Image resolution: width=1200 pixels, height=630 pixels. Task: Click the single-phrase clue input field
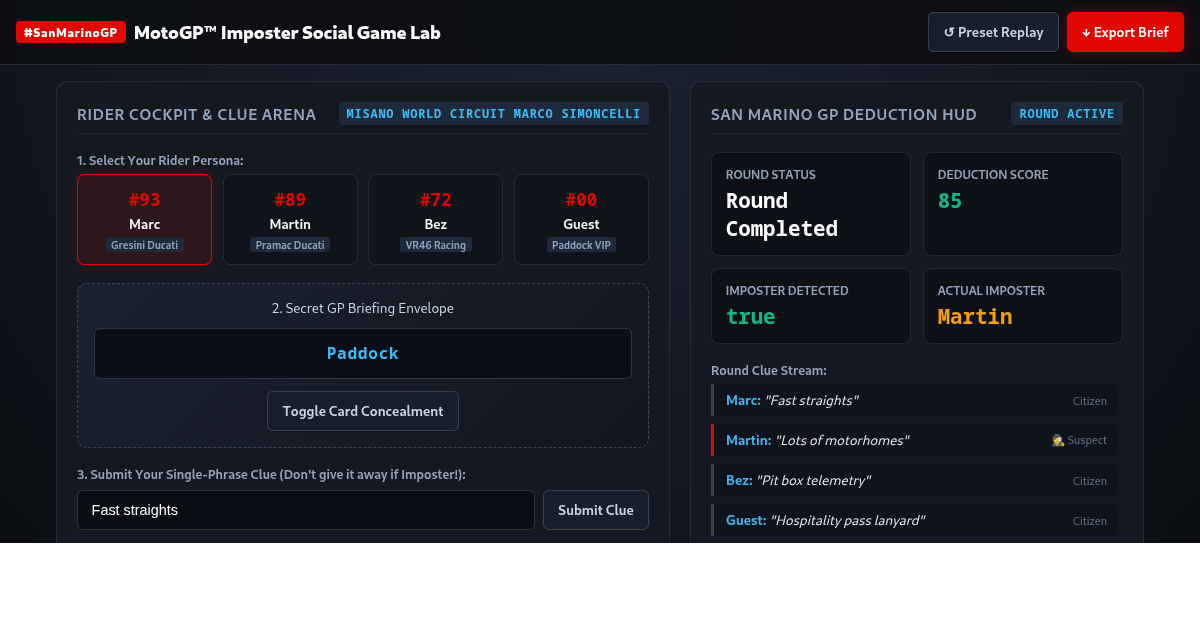(x=306, y=510)
